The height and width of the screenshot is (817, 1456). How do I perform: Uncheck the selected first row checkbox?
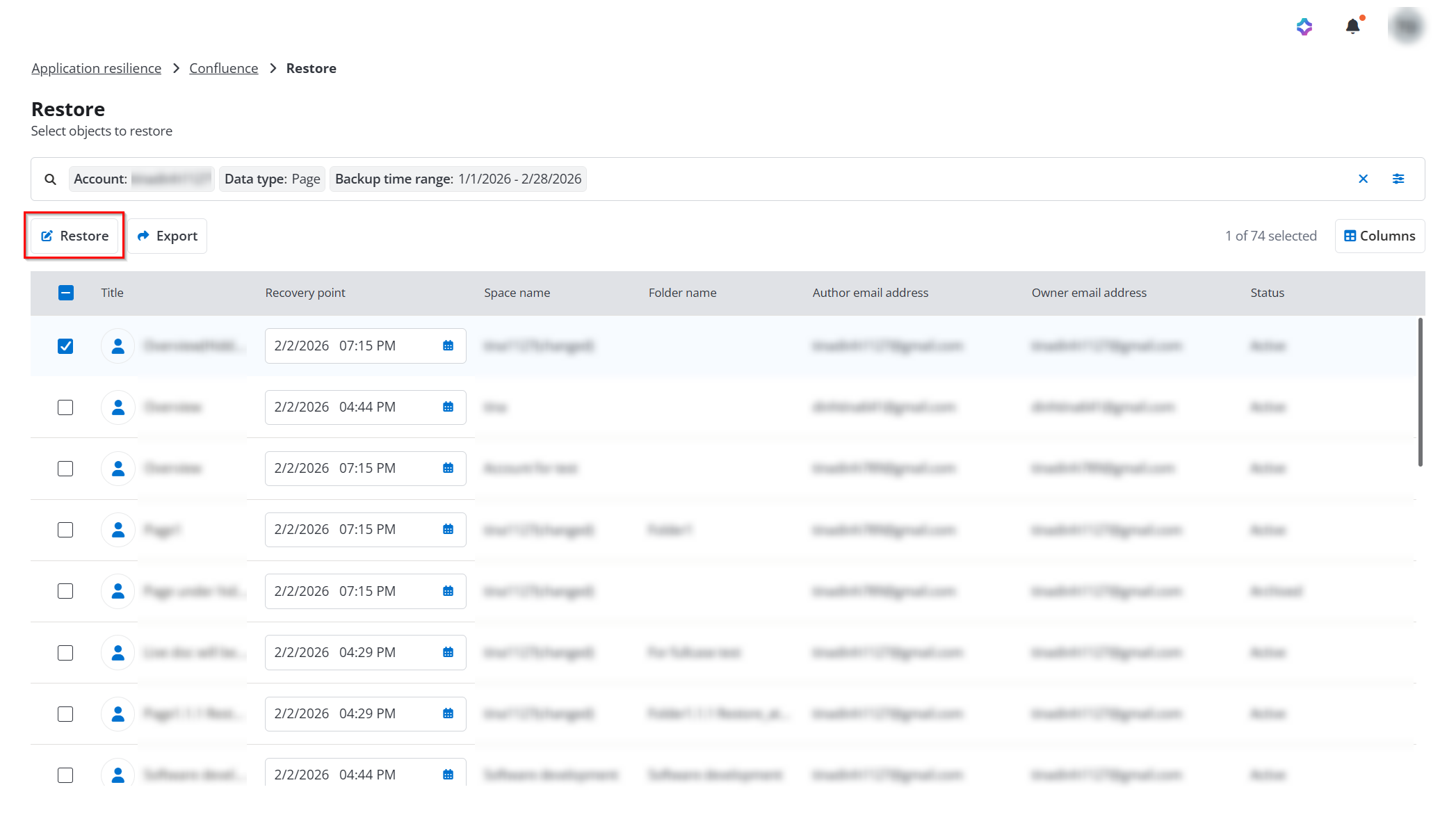coord(65,346)
